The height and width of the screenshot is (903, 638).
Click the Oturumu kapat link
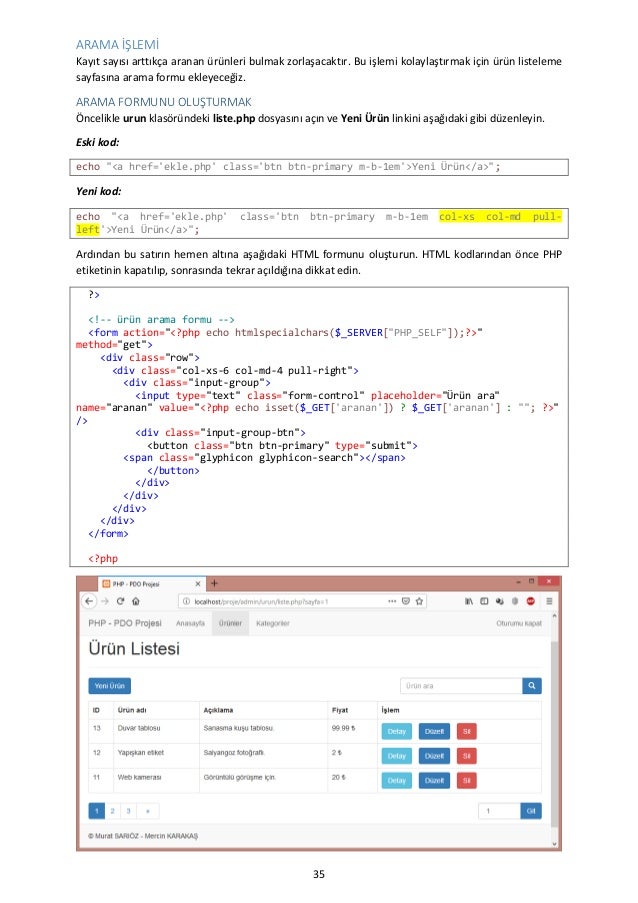[519, 623]
